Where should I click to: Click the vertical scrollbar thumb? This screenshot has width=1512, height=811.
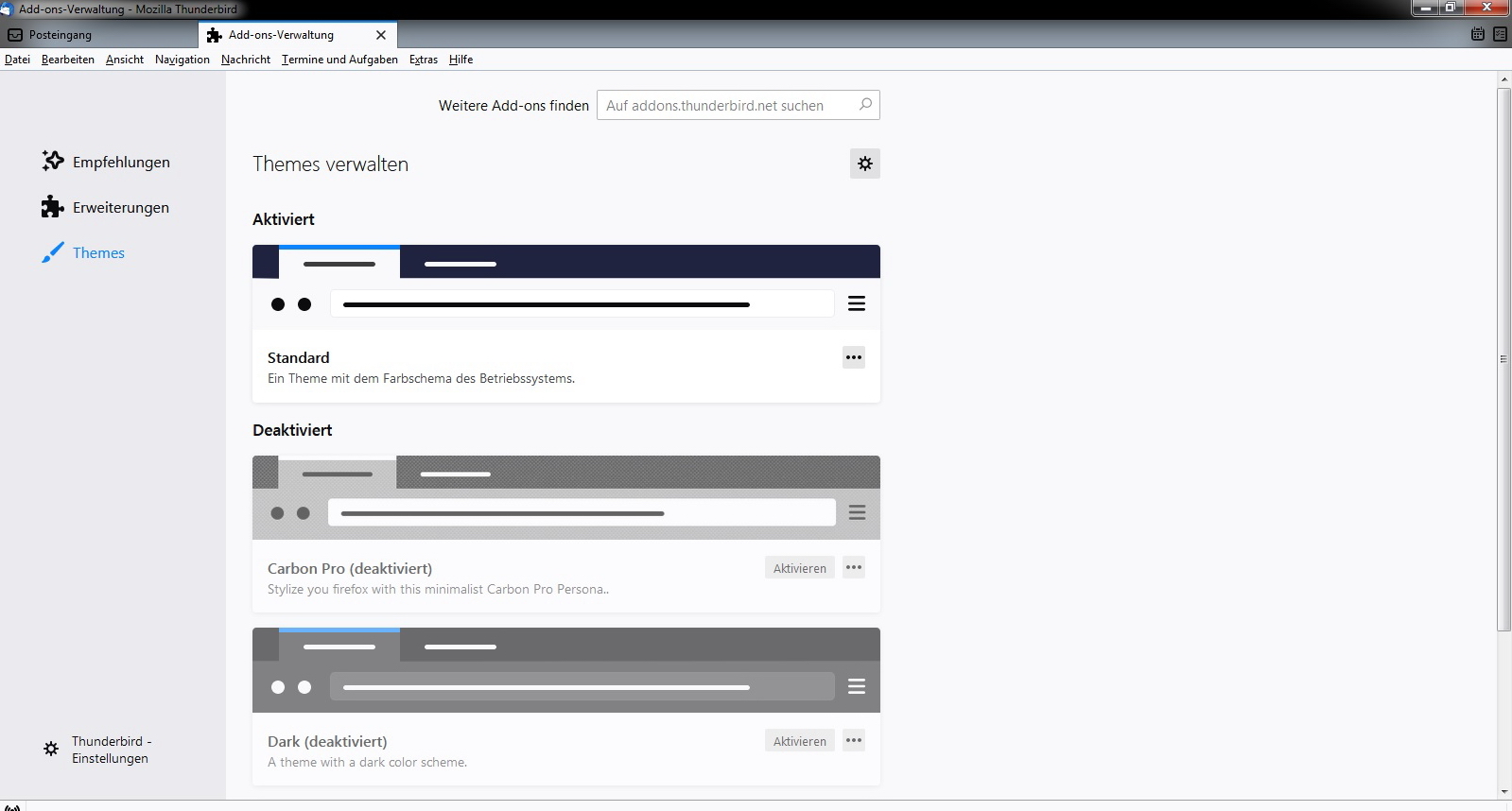coord(1503,359)
